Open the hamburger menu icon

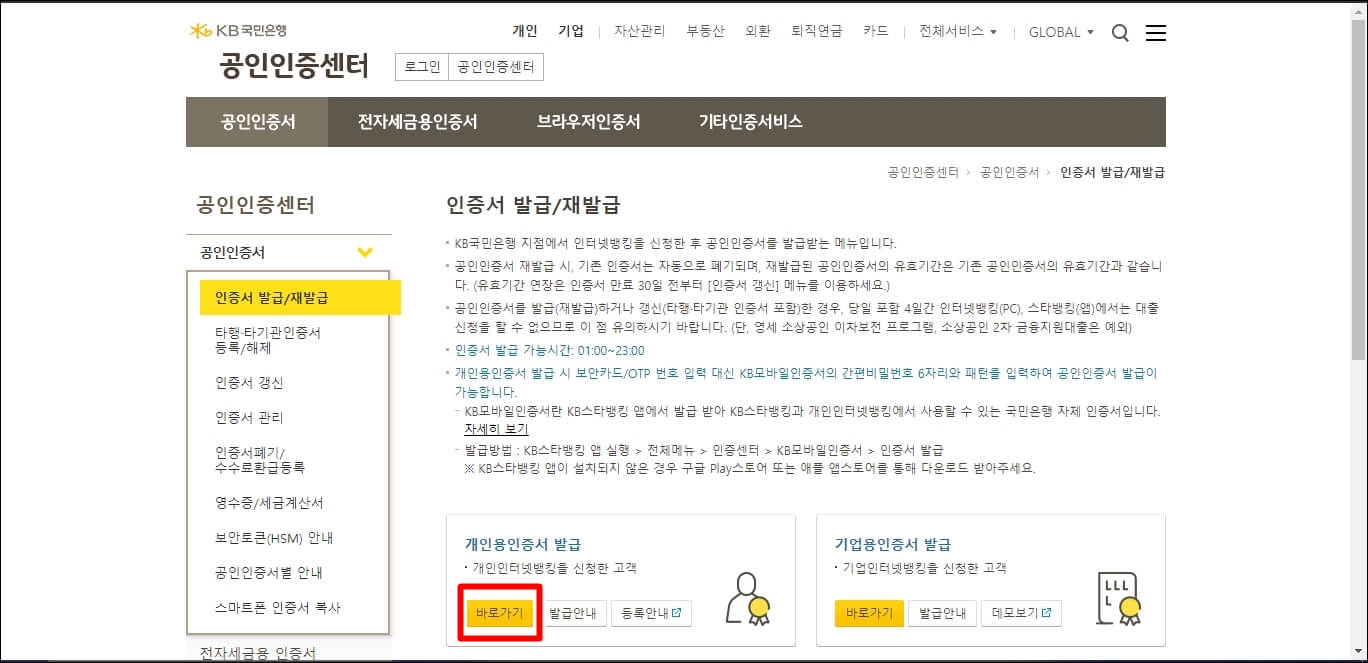[1156, 33]
